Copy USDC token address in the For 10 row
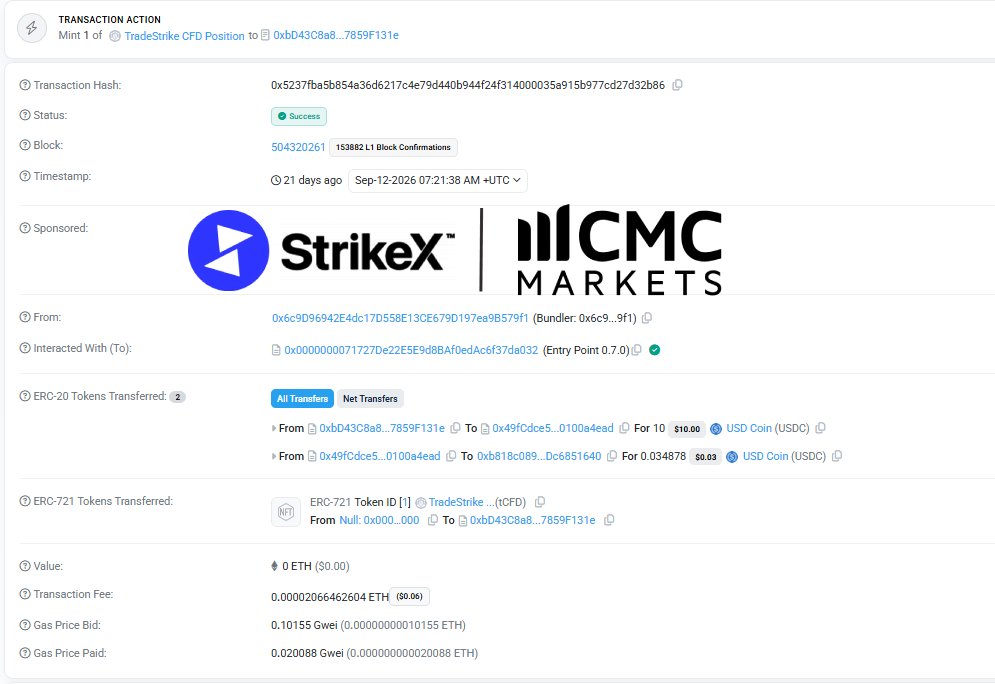995x684 pixels. point(820,428)
